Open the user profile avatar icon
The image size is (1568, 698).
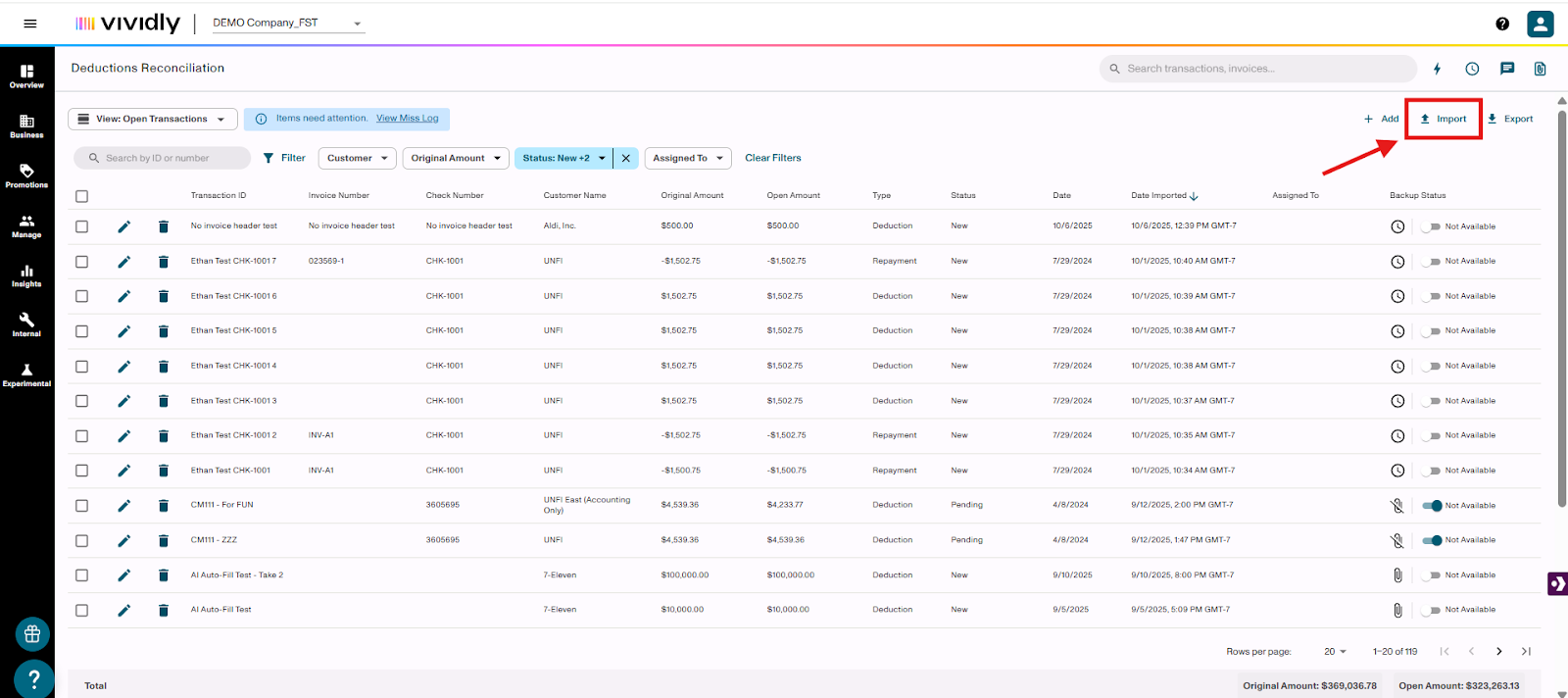click(1540, 24)
